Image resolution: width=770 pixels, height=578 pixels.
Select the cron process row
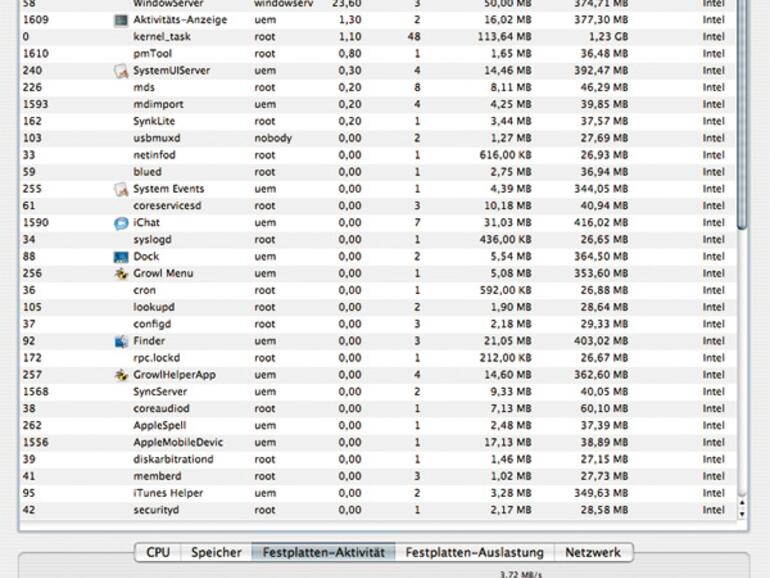click(x=377, y=290)
